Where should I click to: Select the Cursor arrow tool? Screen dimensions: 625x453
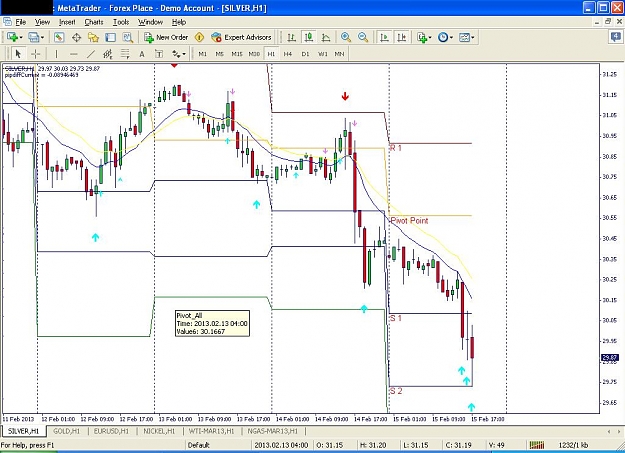[18, 53]
